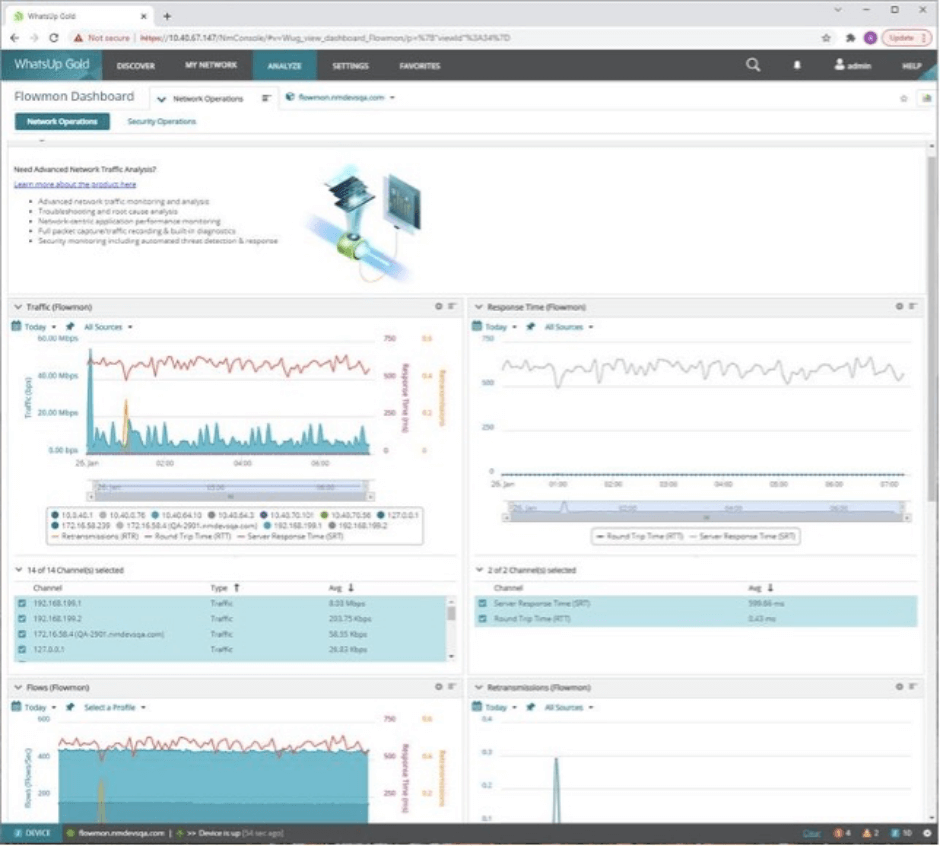
Task: Bookmark the page with the browser star
Action: (826, 38)
